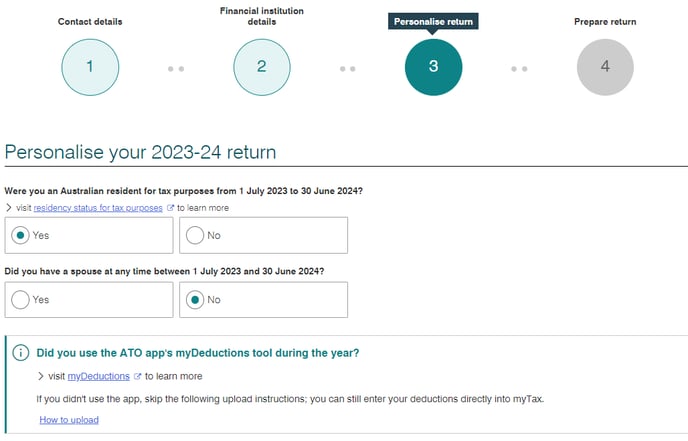
Task: Select the step 3 Personalise return circle
Action: click(x=433, y=67)
